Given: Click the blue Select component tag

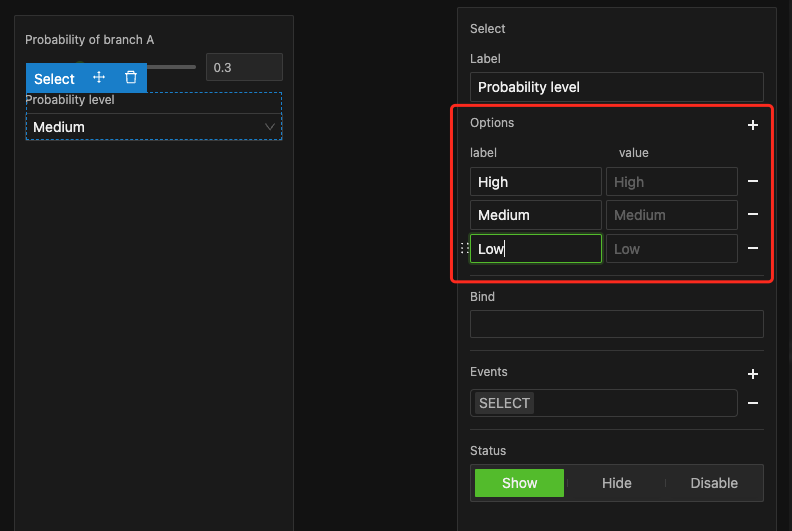Looking at the screenshot, I should click(x=54, y=79).
